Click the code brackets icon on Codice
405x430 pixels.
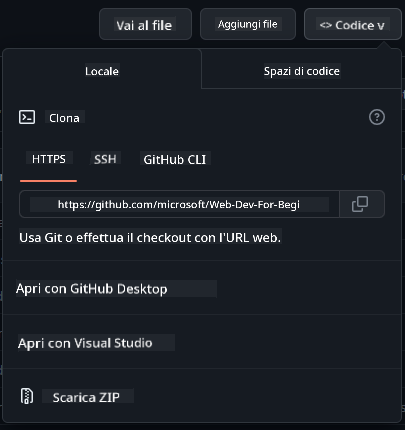326,25
